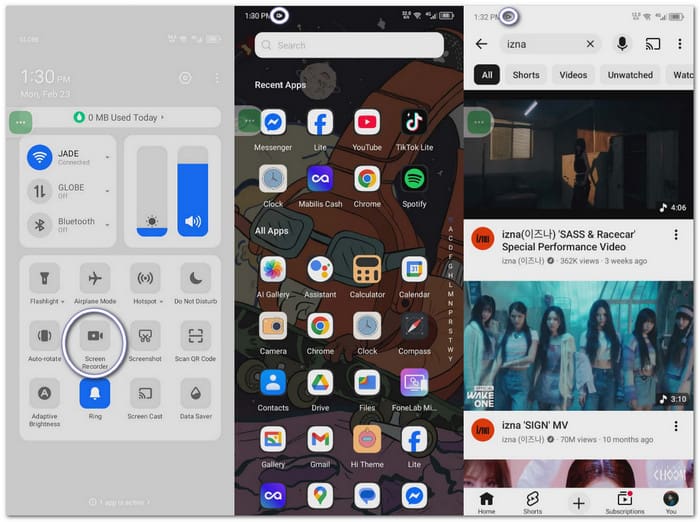Image resolution: width=700 pixels, height=522 pixels.
Task: Open options for izna SIGN MV
Action: [676, 426]
